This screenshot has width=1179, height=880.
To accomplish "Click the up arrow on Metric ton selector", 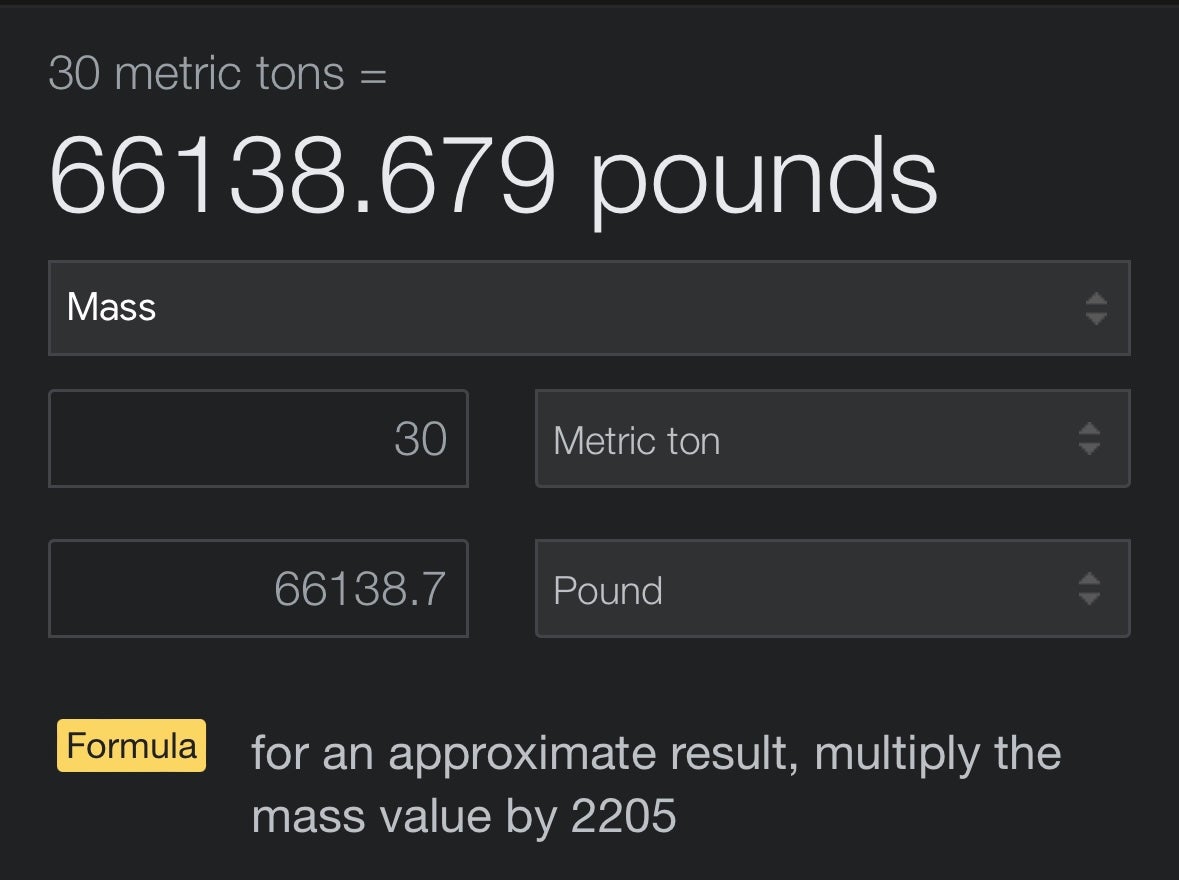I will (x=1089, y=430).
